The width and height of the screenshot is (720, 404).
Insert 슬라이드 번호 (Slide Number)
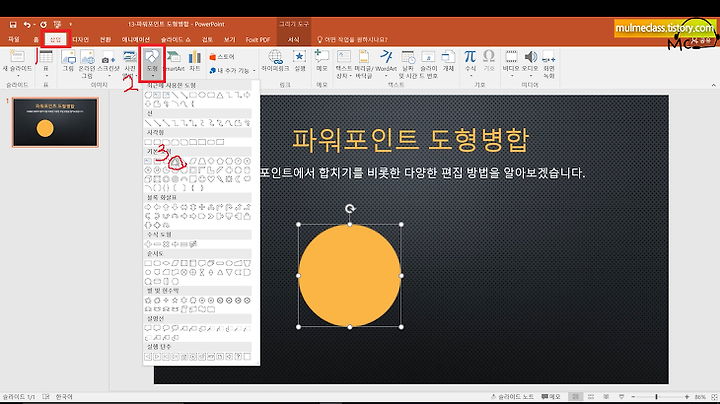pyautogui.click(x=428, y=64)
